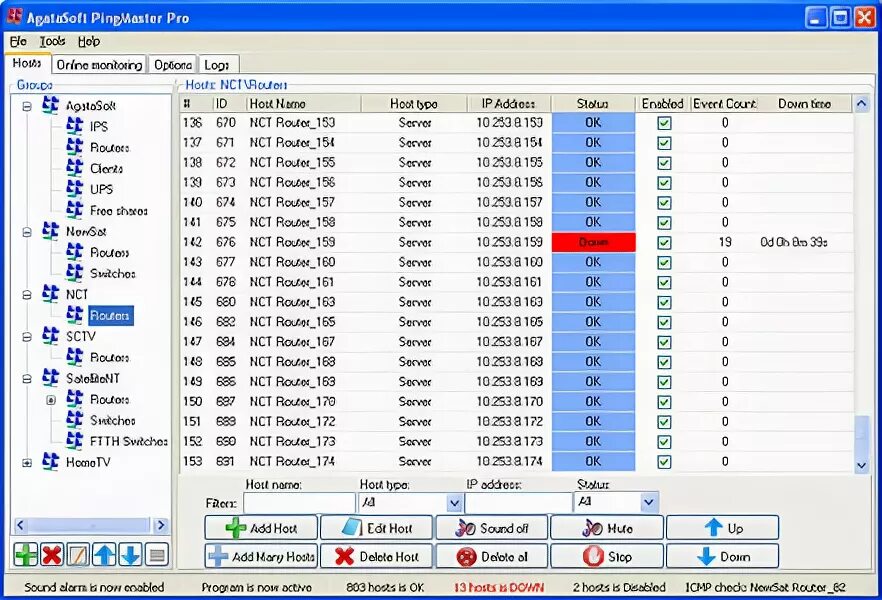Open the Tools menu
Screen dimensions: 882x600
pyautogui.click(x=52, y=41)
